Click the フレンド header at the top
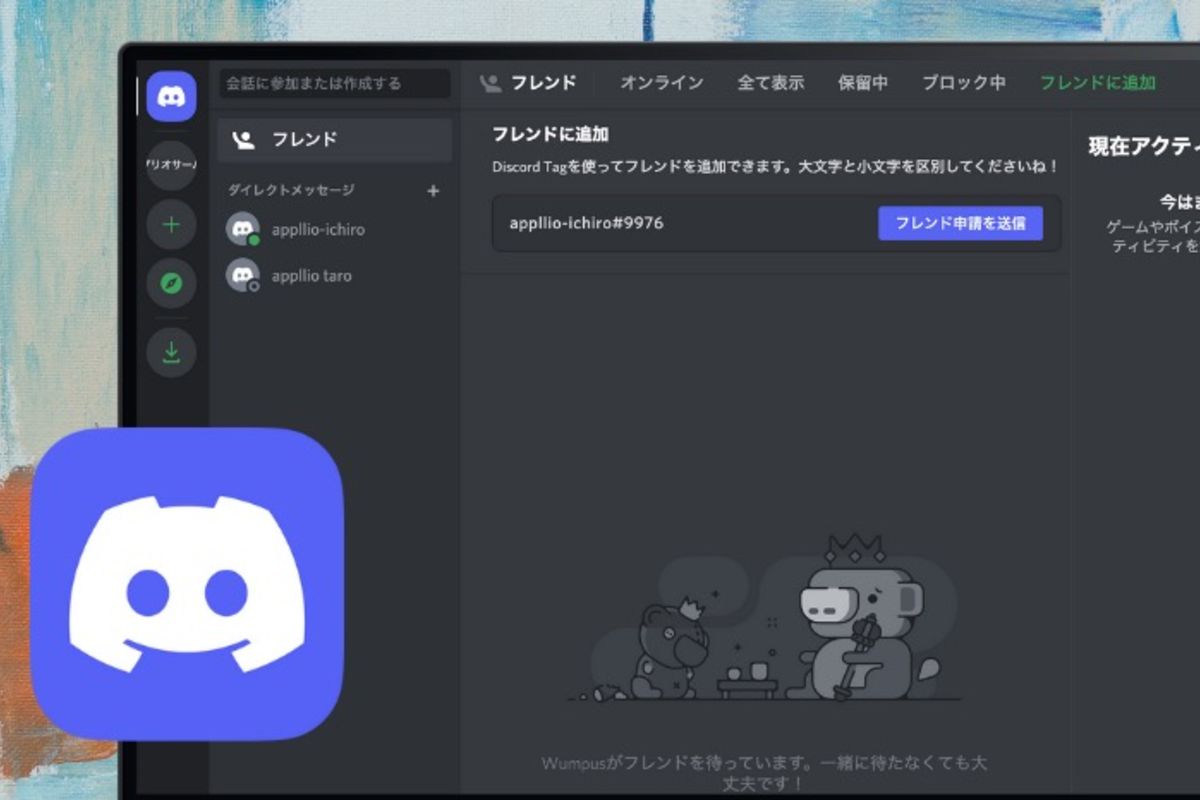 point(528,83)
